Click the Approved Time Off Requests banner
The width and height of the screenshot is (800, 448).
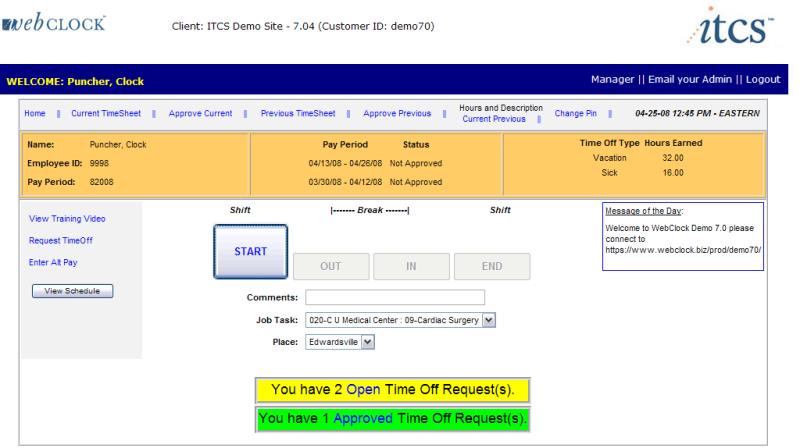coord(392,418)
